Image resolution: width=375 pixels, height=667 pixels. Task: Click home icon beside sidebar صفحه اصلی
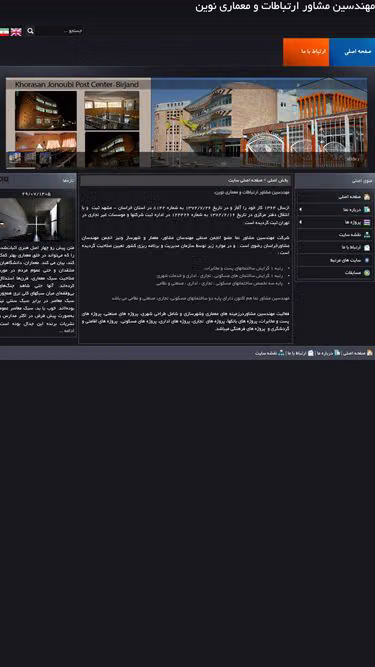(x=367, y=197)
